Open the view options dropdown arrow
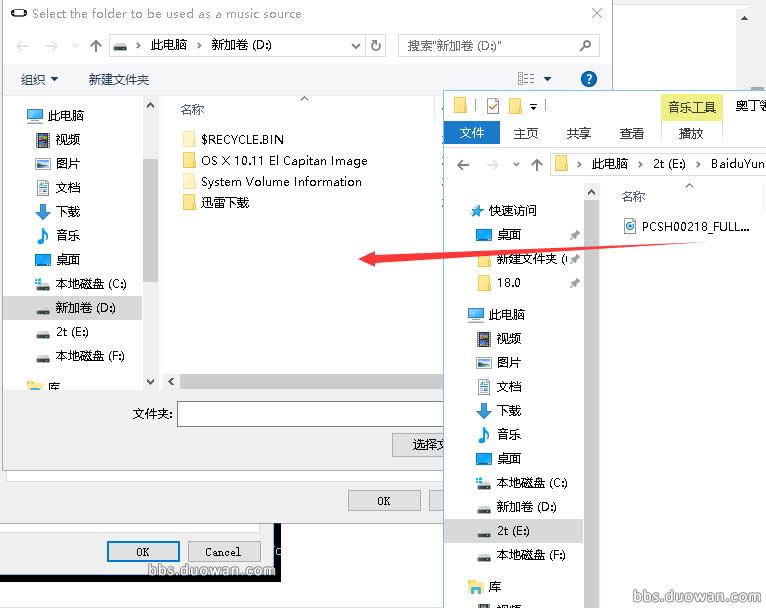This screenshot has width=766, height=608. point(547,79)
